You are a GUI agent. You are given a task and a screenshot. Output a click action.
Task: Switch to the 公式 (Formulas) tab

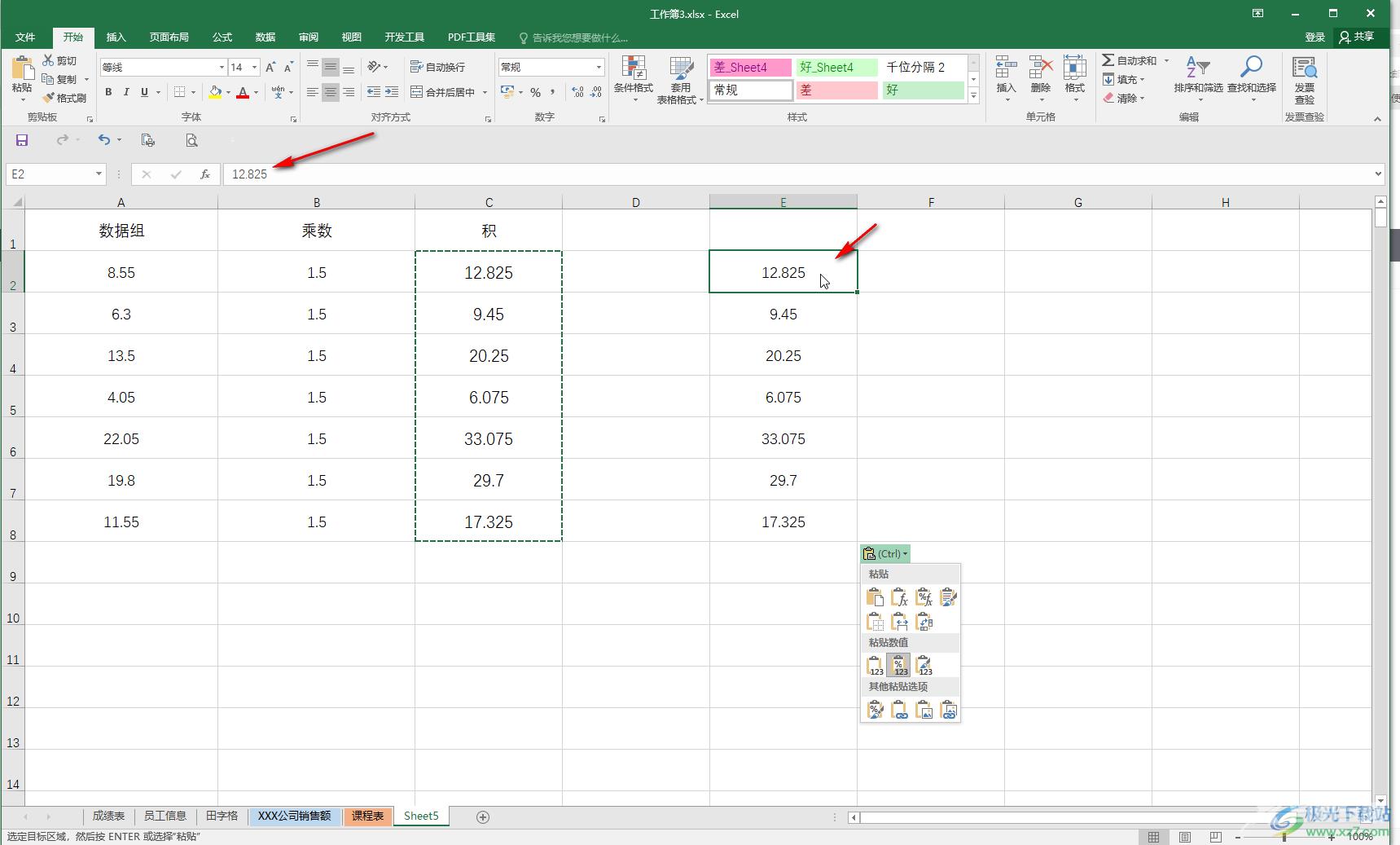[222, 37]
